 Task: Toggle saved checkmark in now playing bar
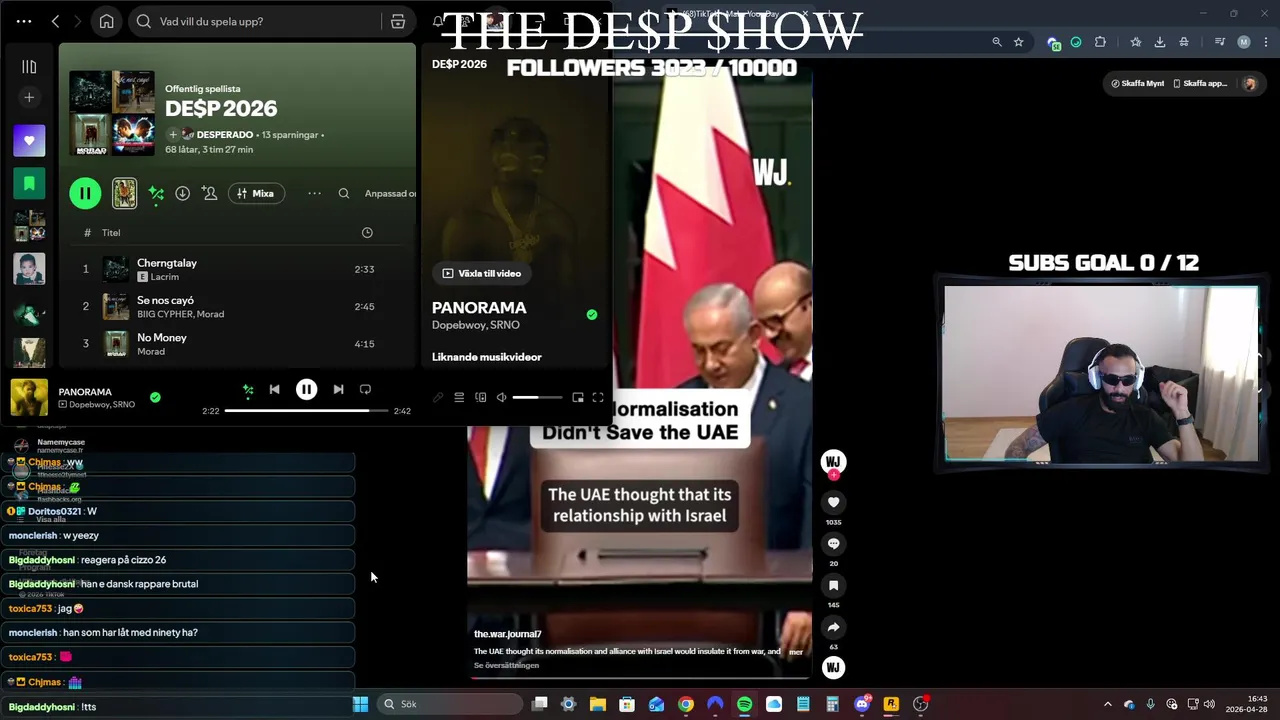pos(155,397)
